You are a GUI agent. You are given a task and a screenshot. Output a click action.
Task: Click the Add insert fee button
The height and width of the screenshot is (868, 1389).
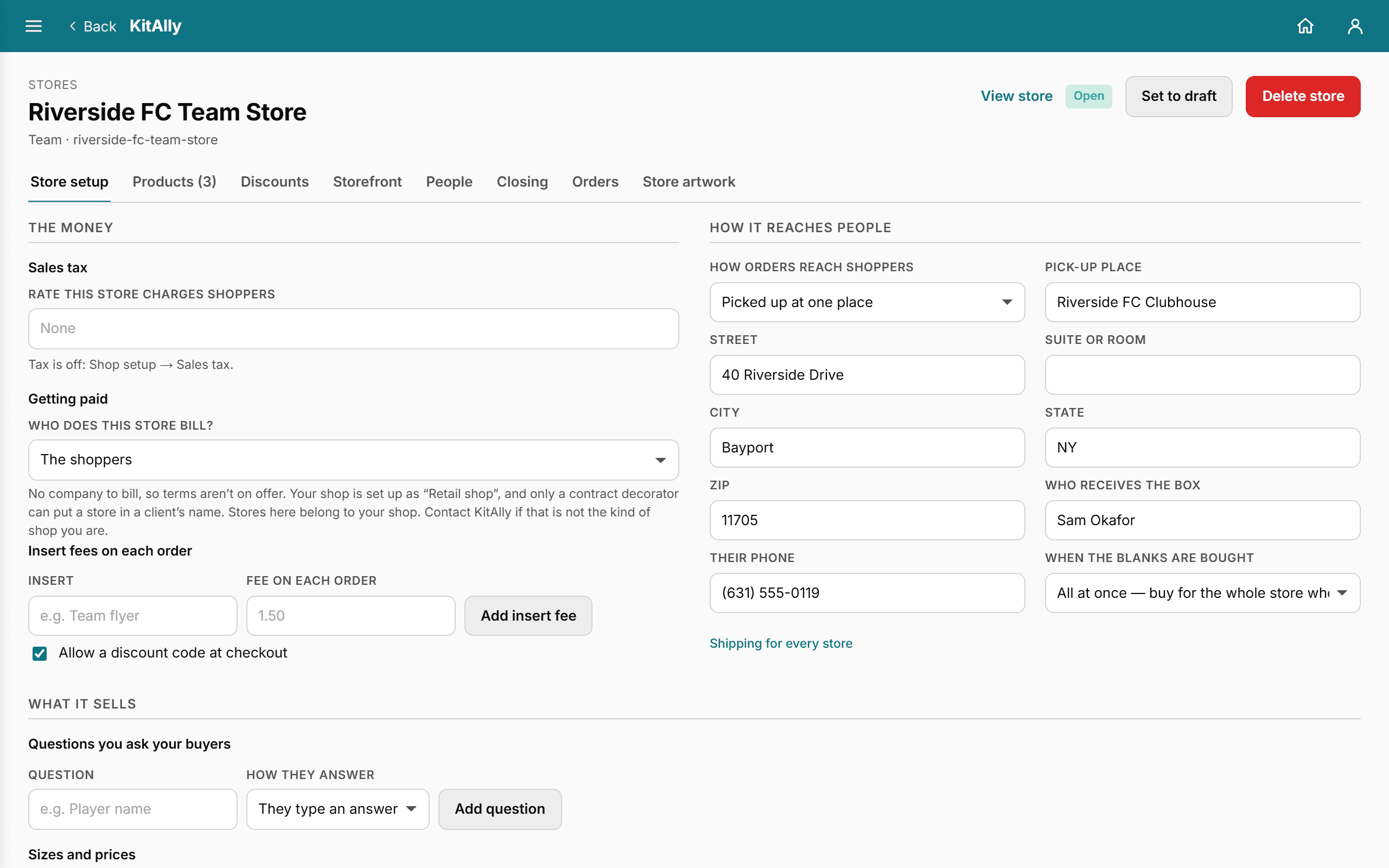click(x=528, y=615)
